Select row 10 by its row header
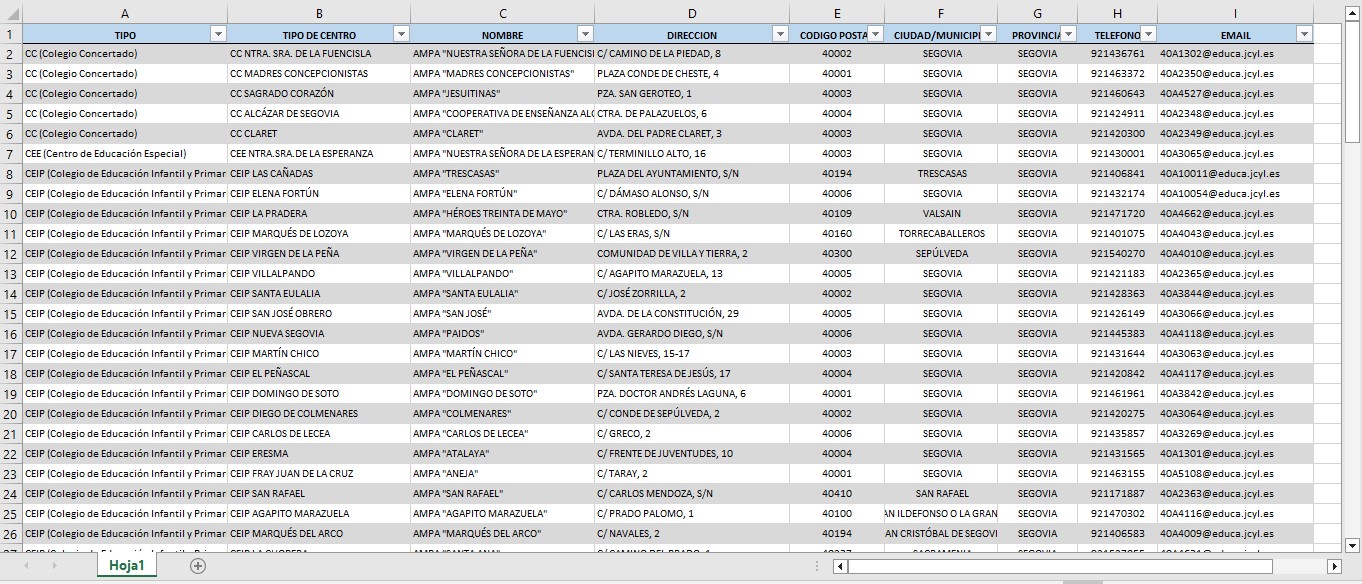 [x=11, y=214]
